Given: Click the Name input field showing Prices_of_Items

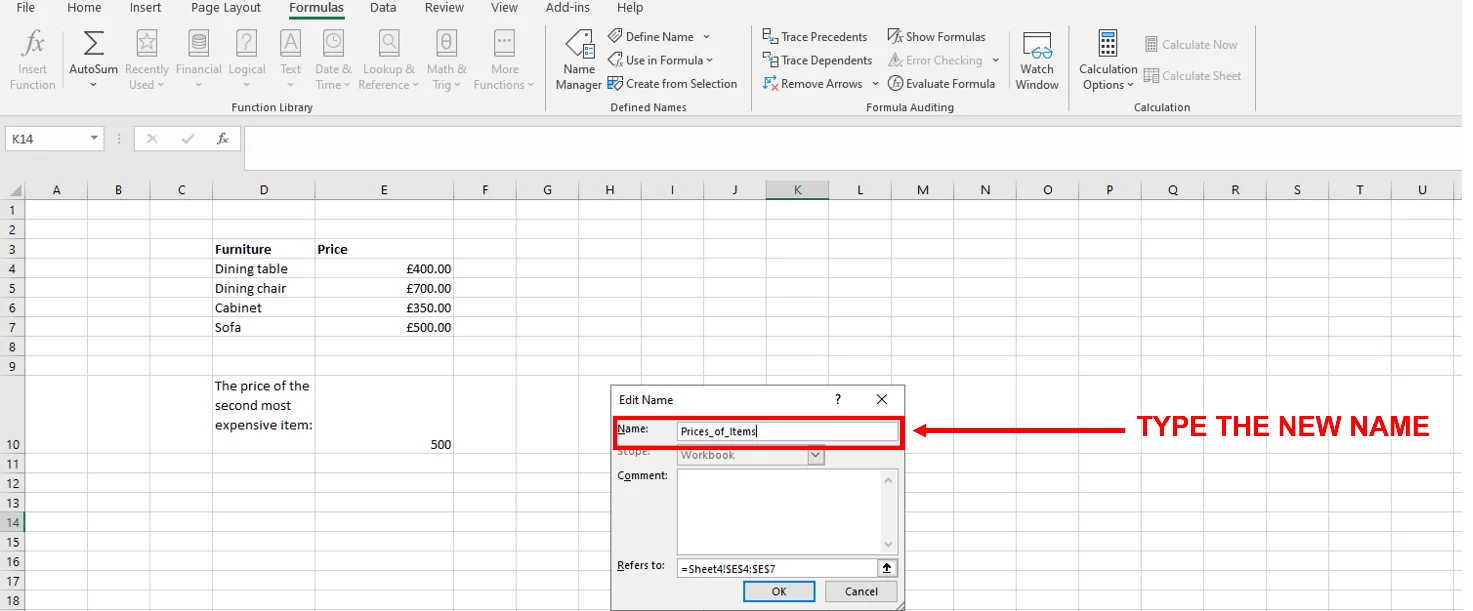Looking at the screenshot, I should point(787,431).
